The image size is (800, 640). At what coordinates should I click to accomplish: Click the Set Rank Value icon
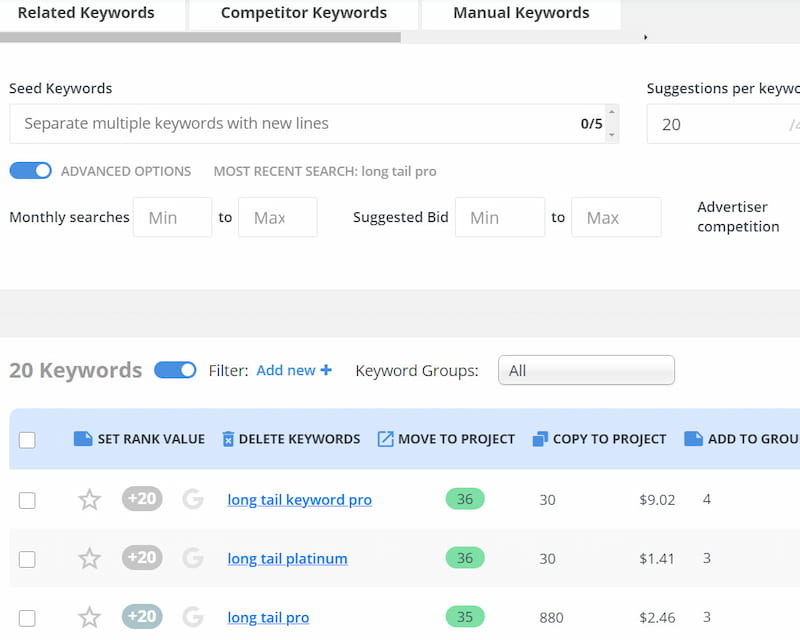[83, 439]
